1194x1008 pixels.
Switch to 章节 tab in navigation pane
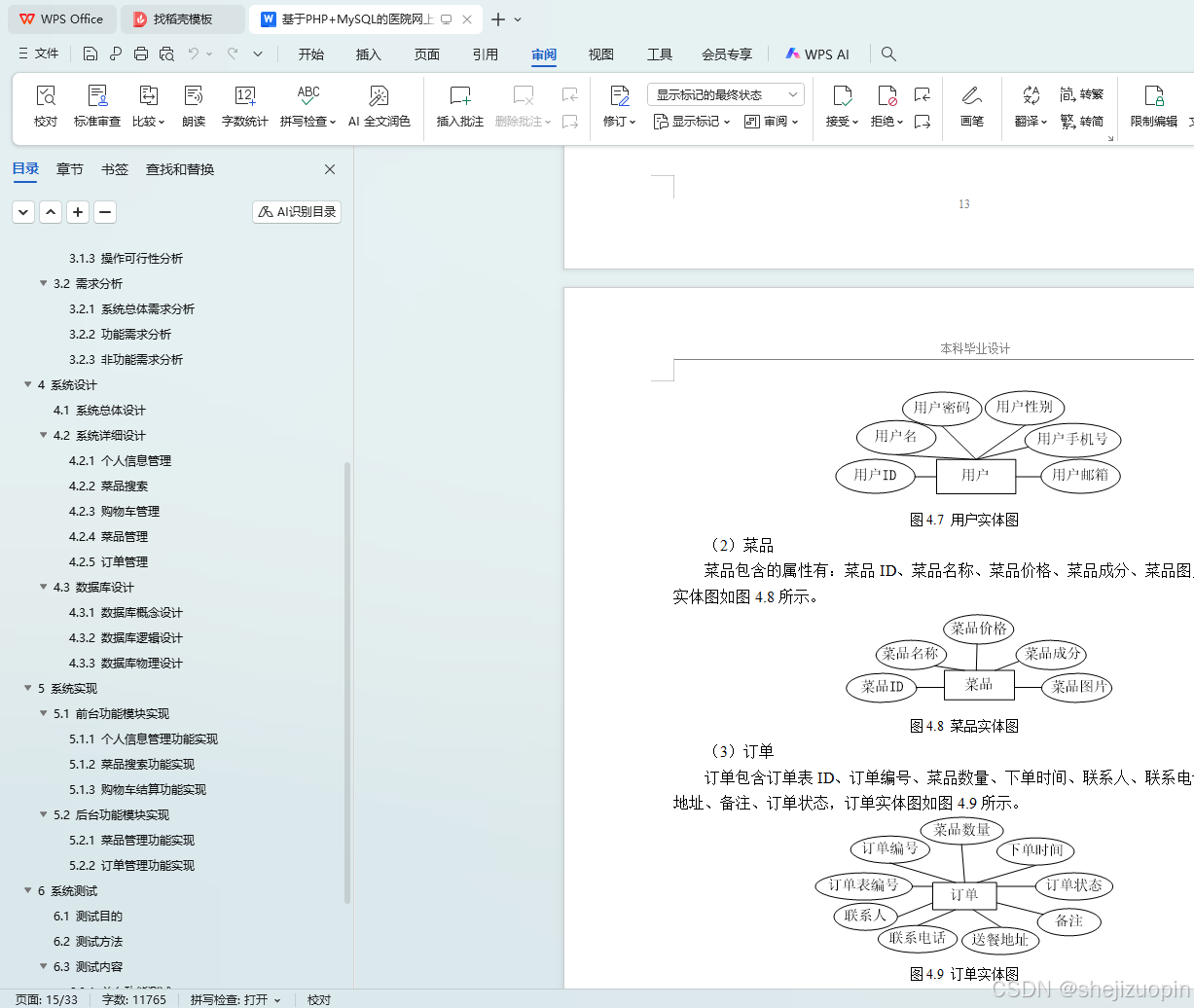point(70,169)
